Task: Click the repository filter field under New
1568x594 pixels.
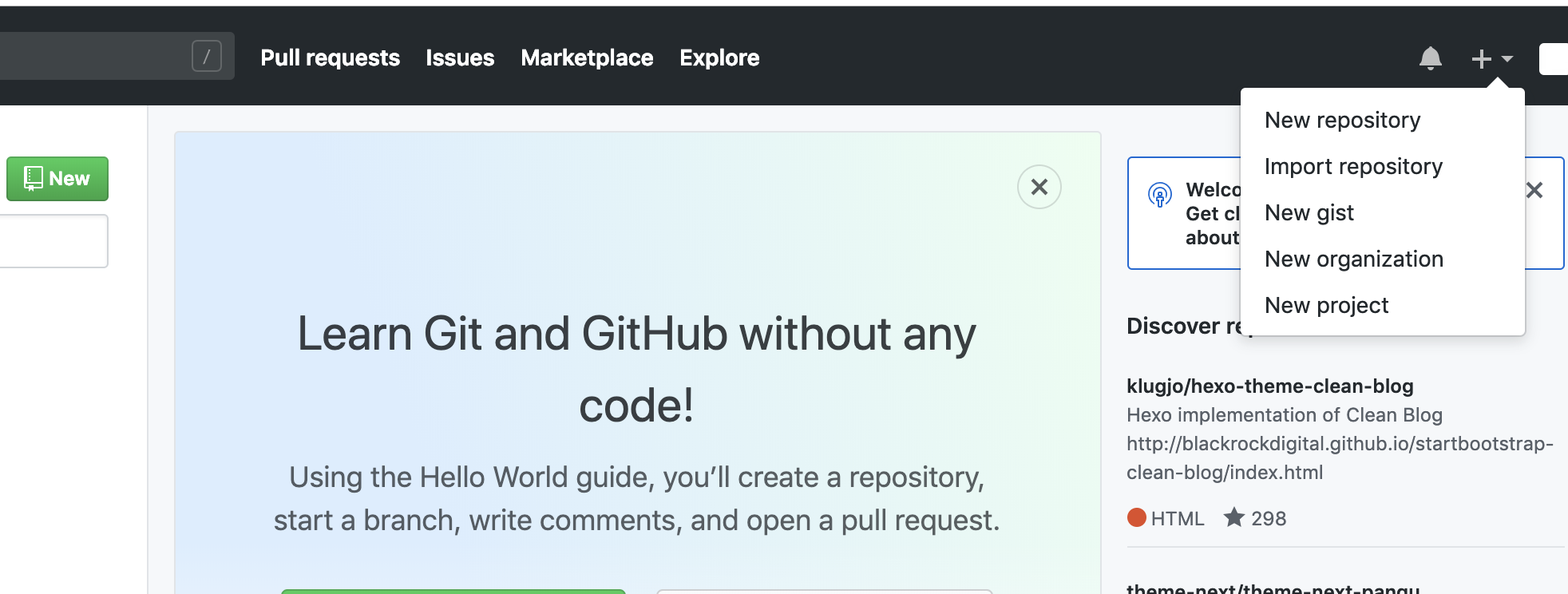Action: pyautogui.click(x=53, y=241)
